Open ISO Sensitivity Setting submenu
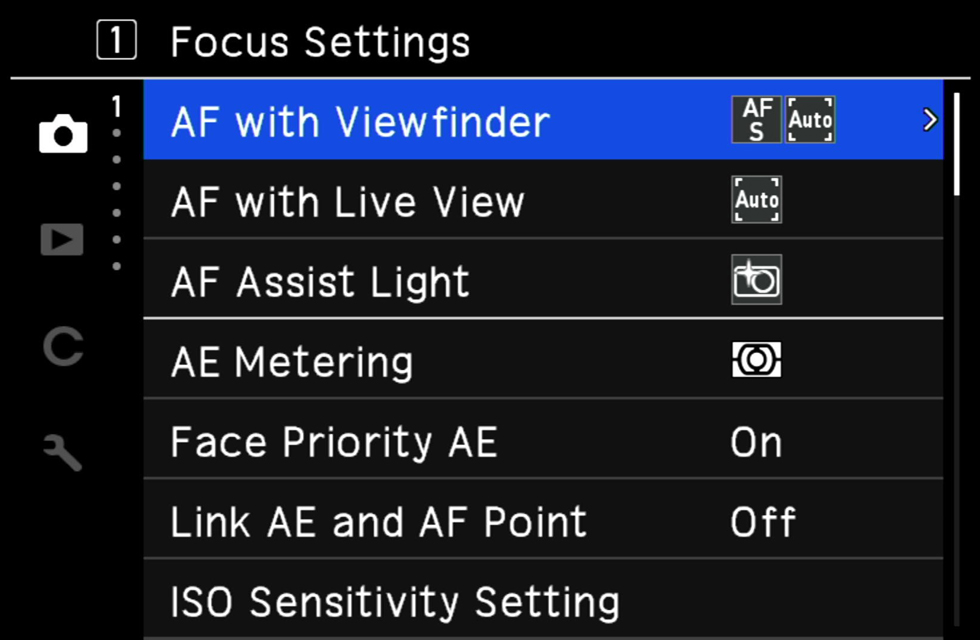The width and height of the screenshot is (980, 640). tap(543, 600)
